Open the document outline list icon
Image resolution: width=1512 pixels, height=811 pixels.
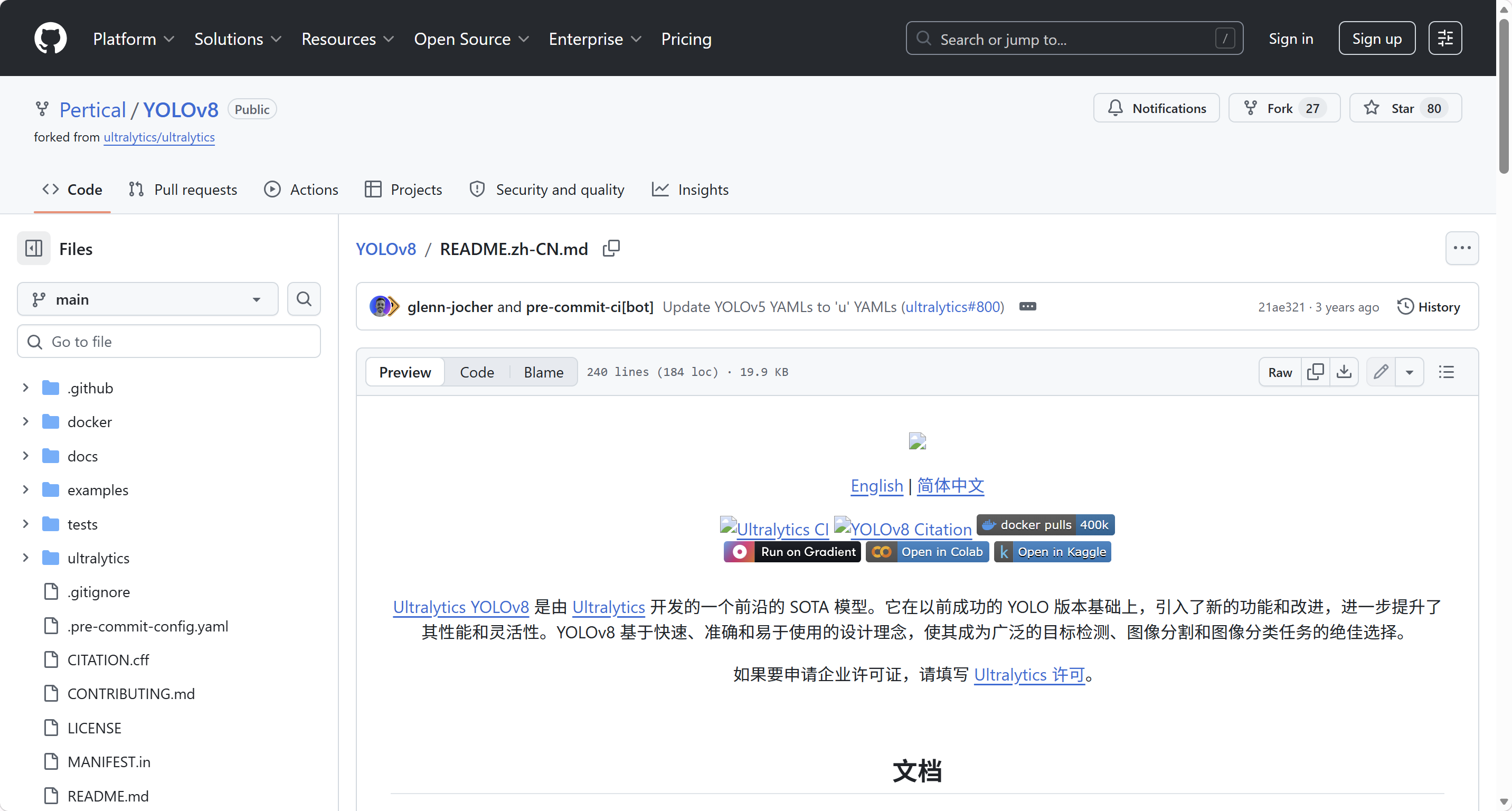click(1445, 372)
